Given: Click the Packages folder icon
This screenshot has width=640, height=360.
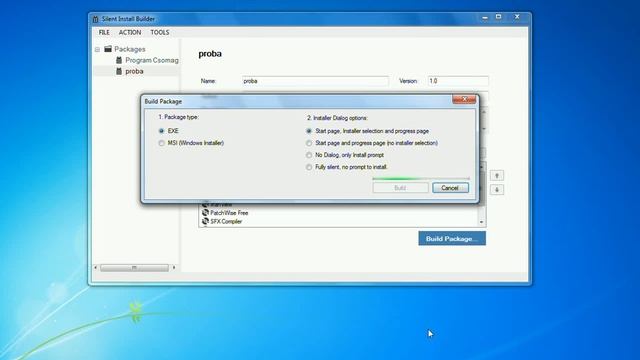Looking at the screenshot, I should [108, 49].
